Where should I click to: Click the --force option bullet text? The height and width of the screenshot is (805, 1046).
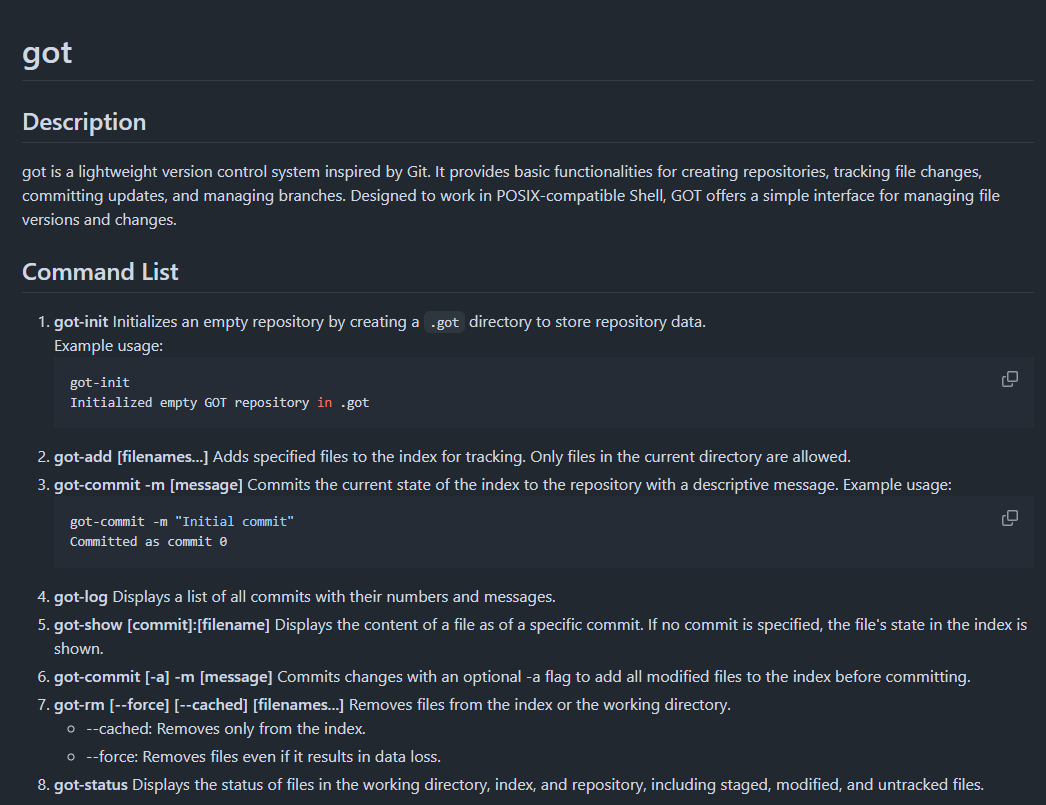coord(263,756)
